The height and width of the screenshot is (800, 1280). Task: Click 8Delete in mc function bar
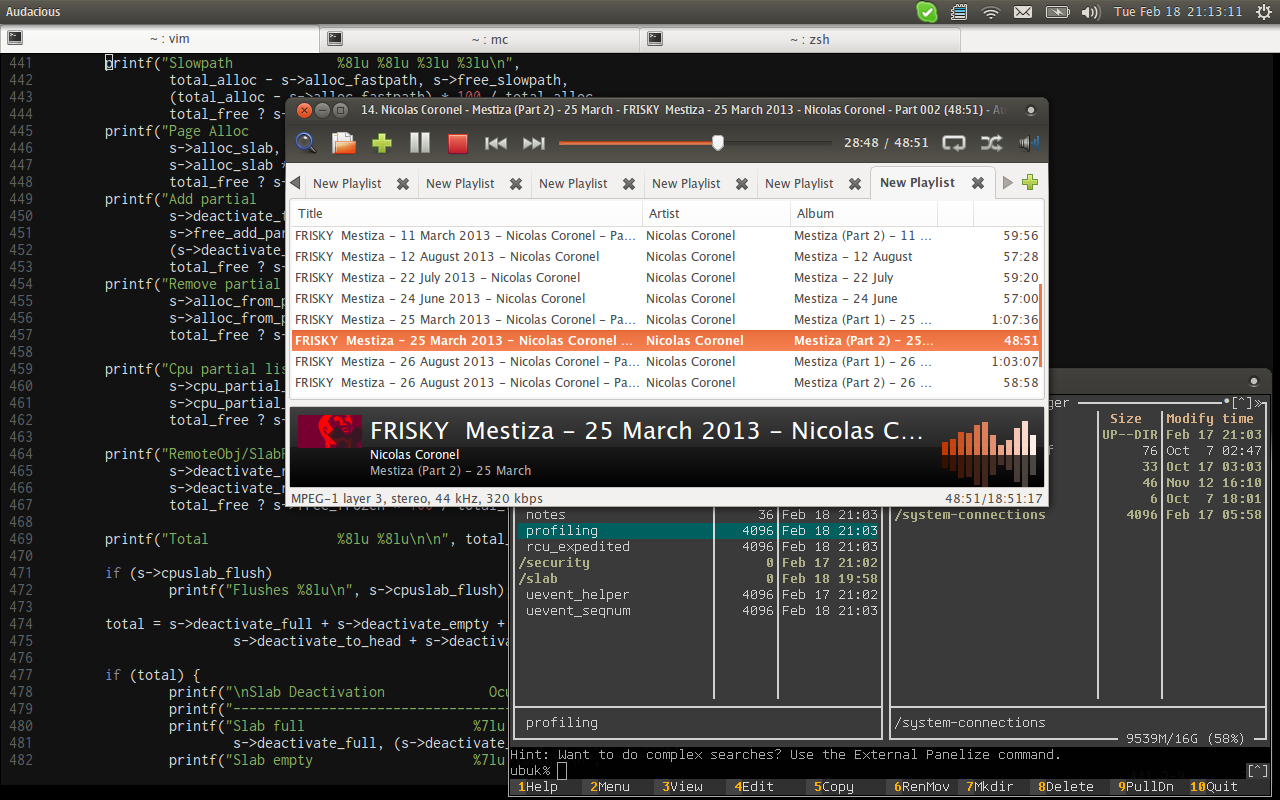pyautogui.click(x=1066, y=787)
